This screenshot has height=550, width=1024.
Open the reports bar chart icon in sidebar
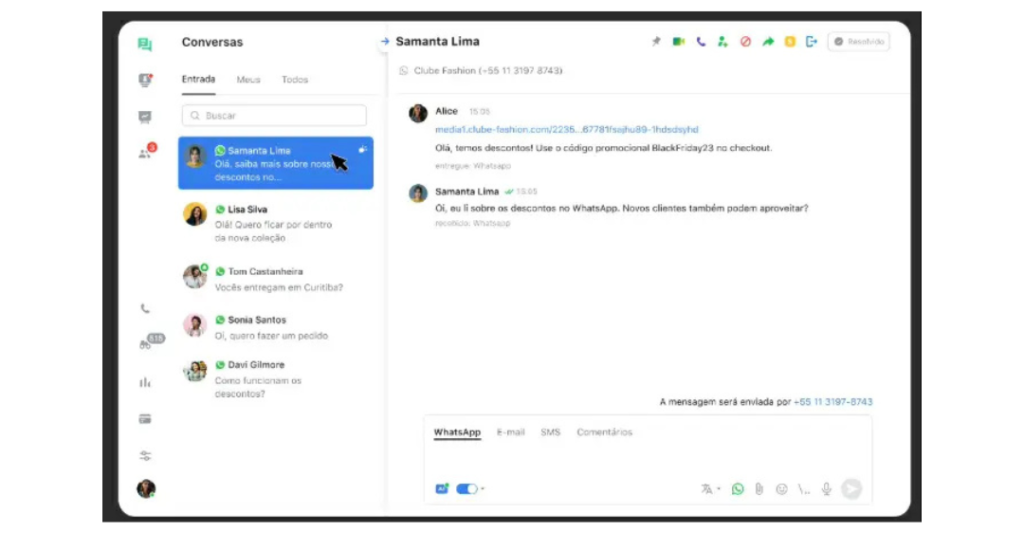point(146,382)
